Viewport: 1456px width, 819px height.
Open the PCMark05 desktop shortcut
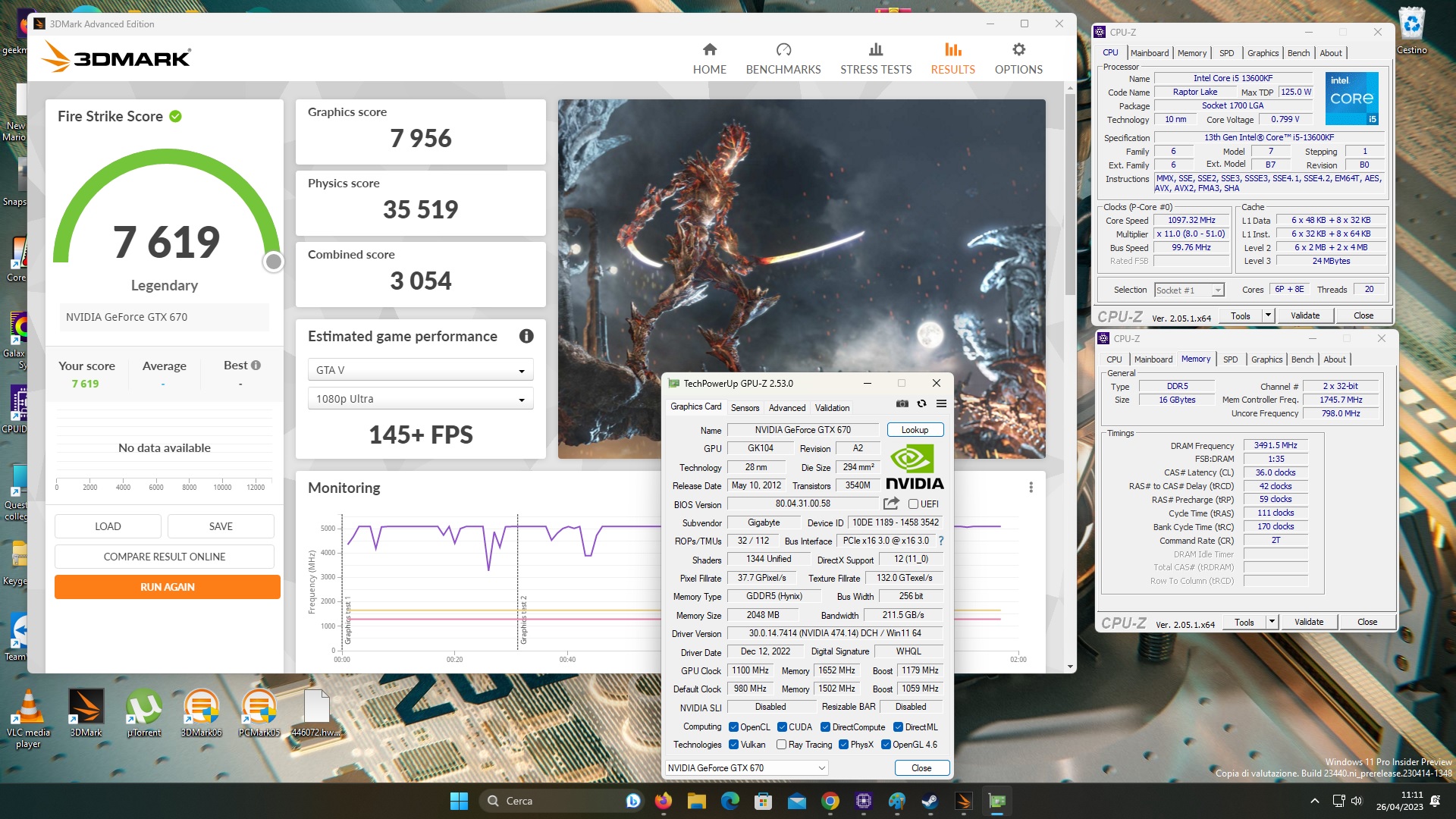259,713
